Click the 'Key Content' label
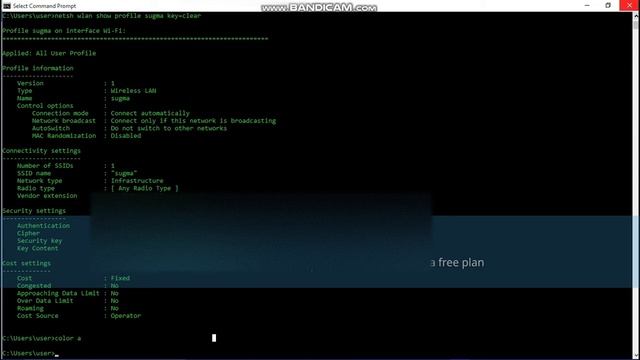The image size is (640, 360). (x=38, y=248)
